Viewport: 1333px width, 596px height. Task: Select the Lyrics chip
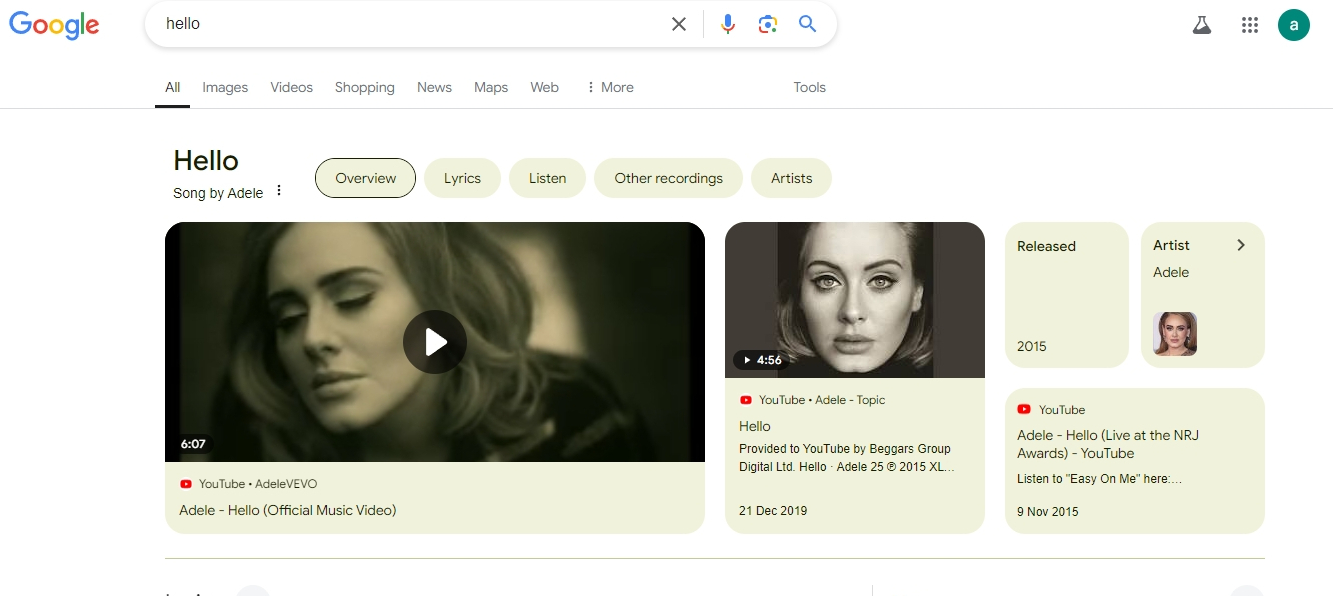[x=462, y=178]
